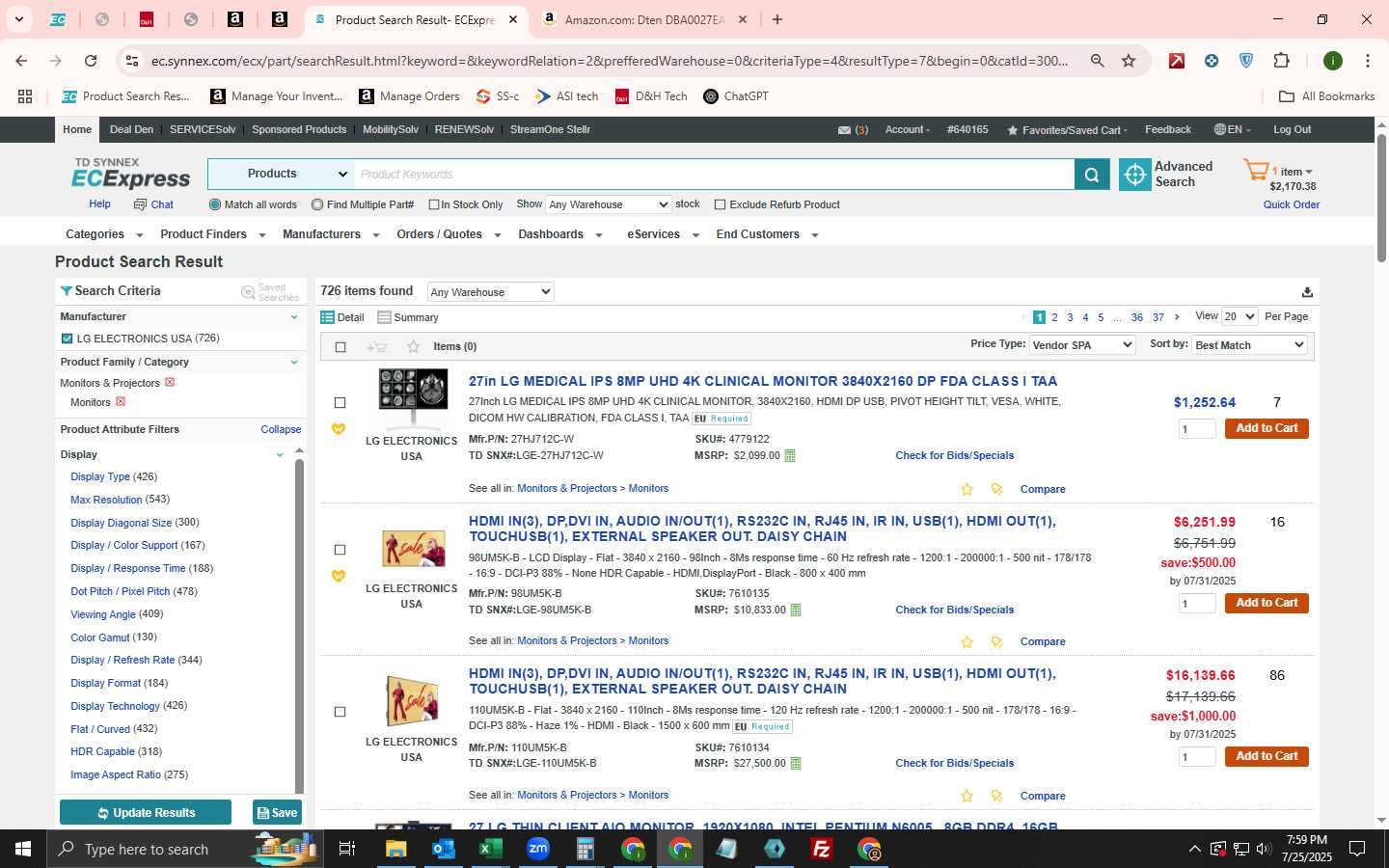The height and width of the screenshot is (868, 1389).
Task: Open the View per page dropdown
Action: [x=1239, y=316]
